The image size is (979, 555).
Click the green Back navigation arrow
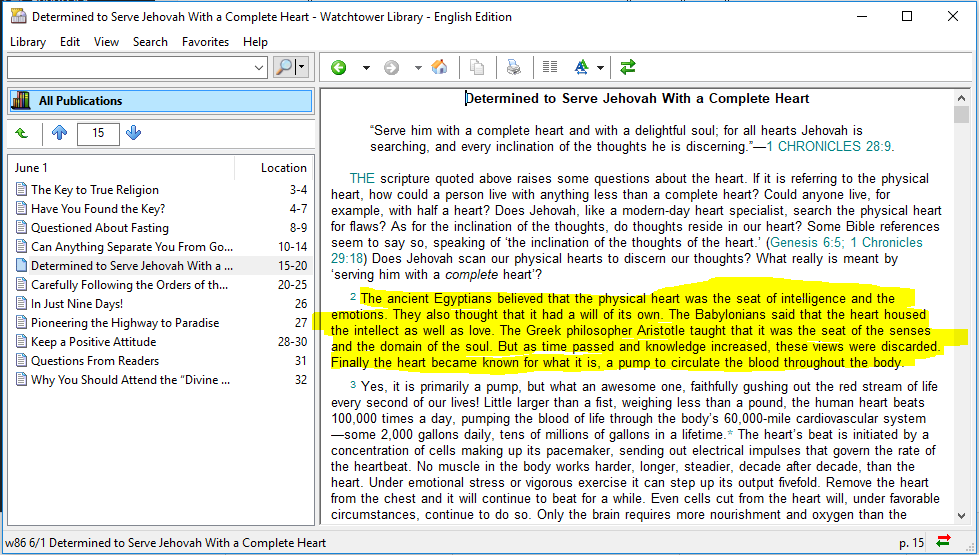339,68
